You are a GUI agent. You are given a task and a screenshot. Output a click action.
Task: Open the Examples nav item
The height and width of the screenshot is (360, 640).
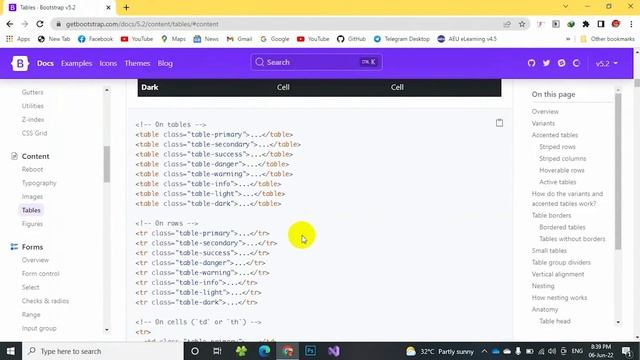pos(76,63)
